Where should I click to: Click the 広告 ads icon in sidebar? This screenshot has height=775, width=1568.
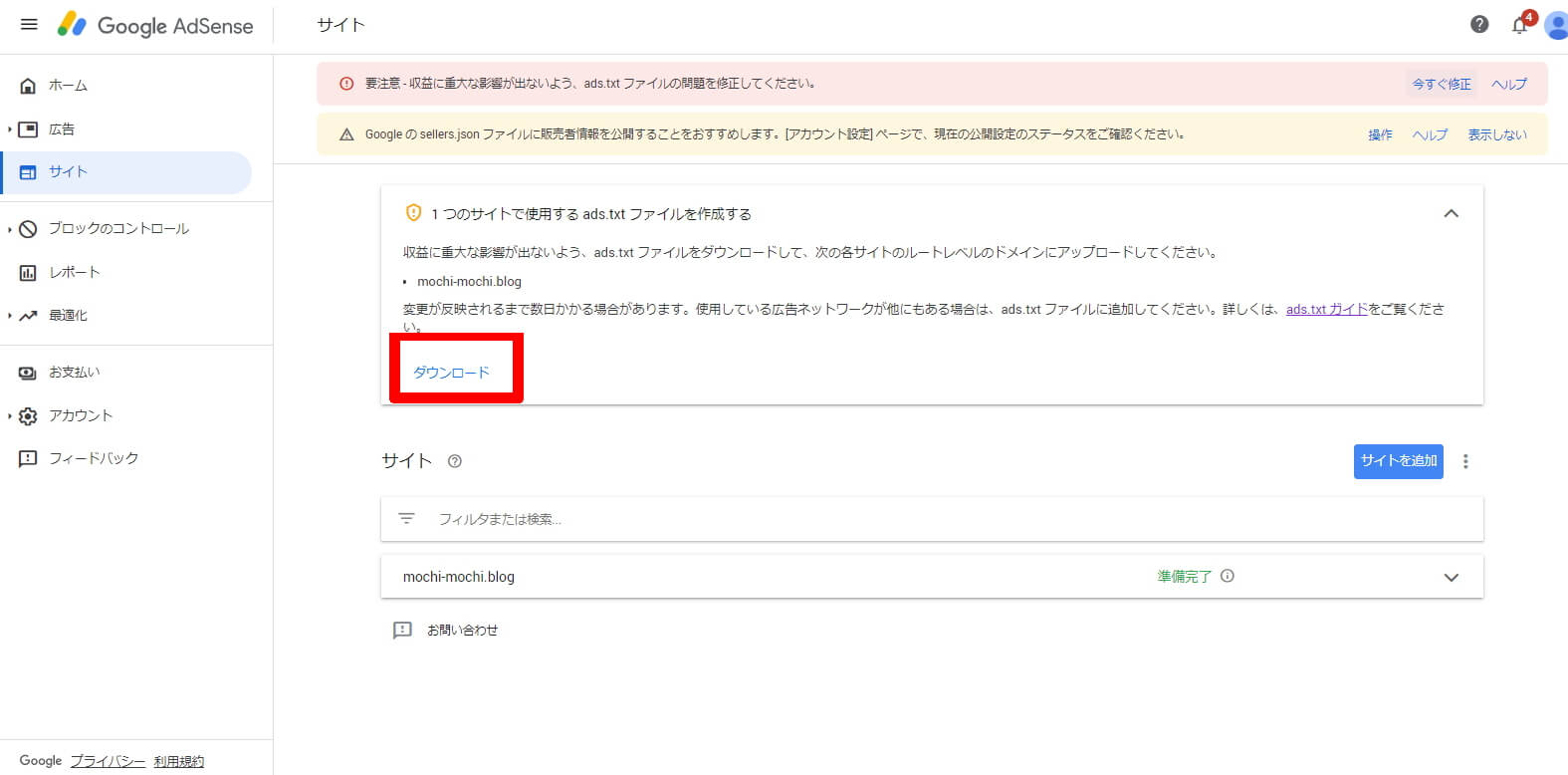[x=28, y=129]
